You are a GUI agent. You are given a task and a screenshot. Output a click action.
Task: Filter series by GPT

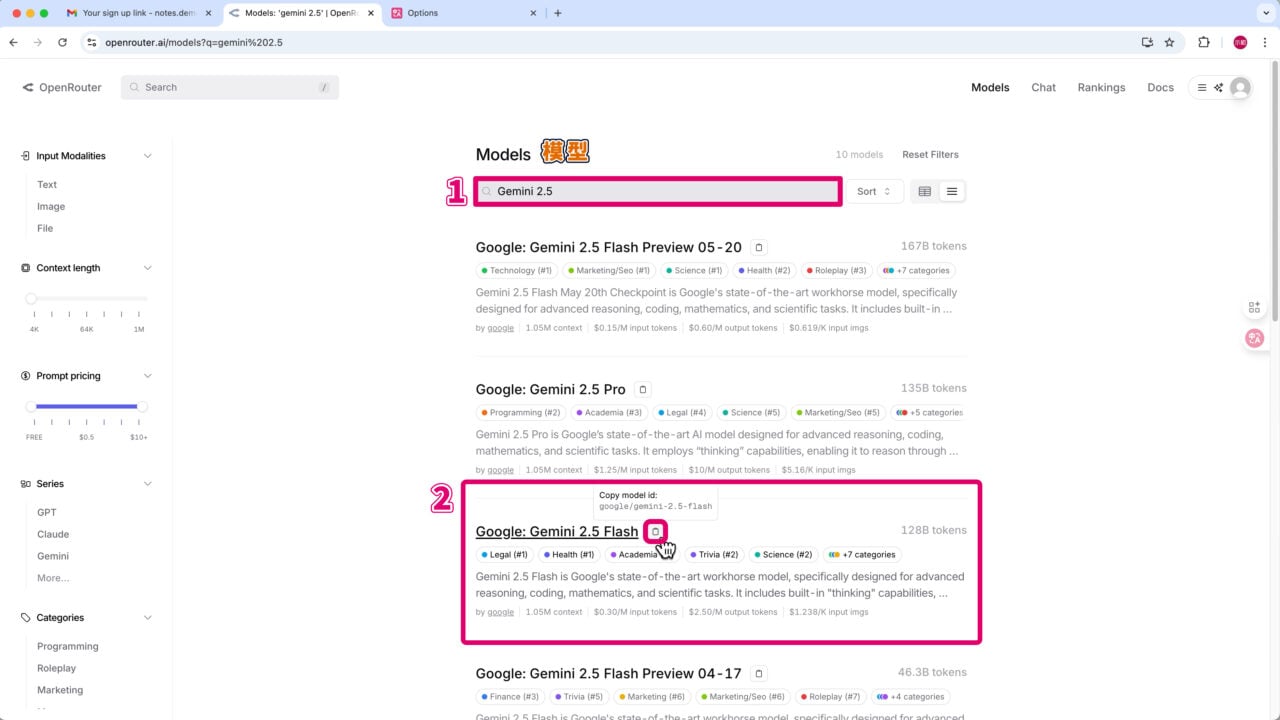(47, 512)
